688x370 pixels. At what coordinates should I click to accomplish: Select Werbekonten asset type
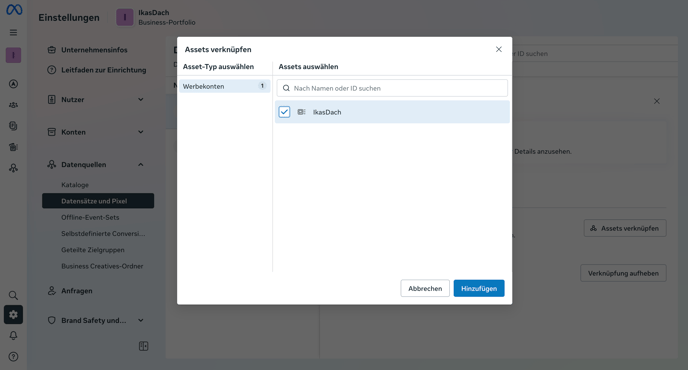pos(224,86)
